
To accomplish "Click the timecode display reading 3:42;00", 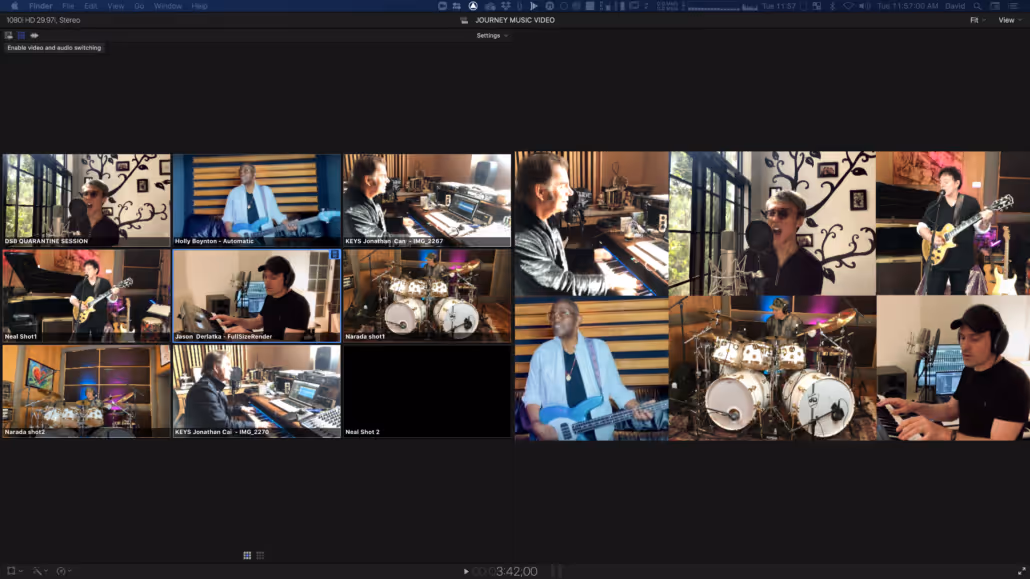I will pos(517,571).
